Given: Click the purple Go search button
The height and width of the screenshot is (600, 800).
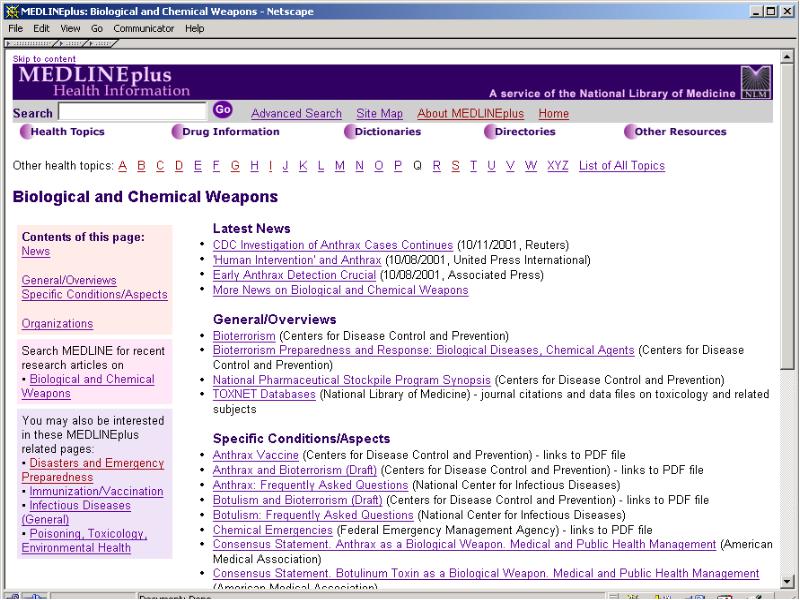Looking at the screenshot, I should click(x=222, y=109).
